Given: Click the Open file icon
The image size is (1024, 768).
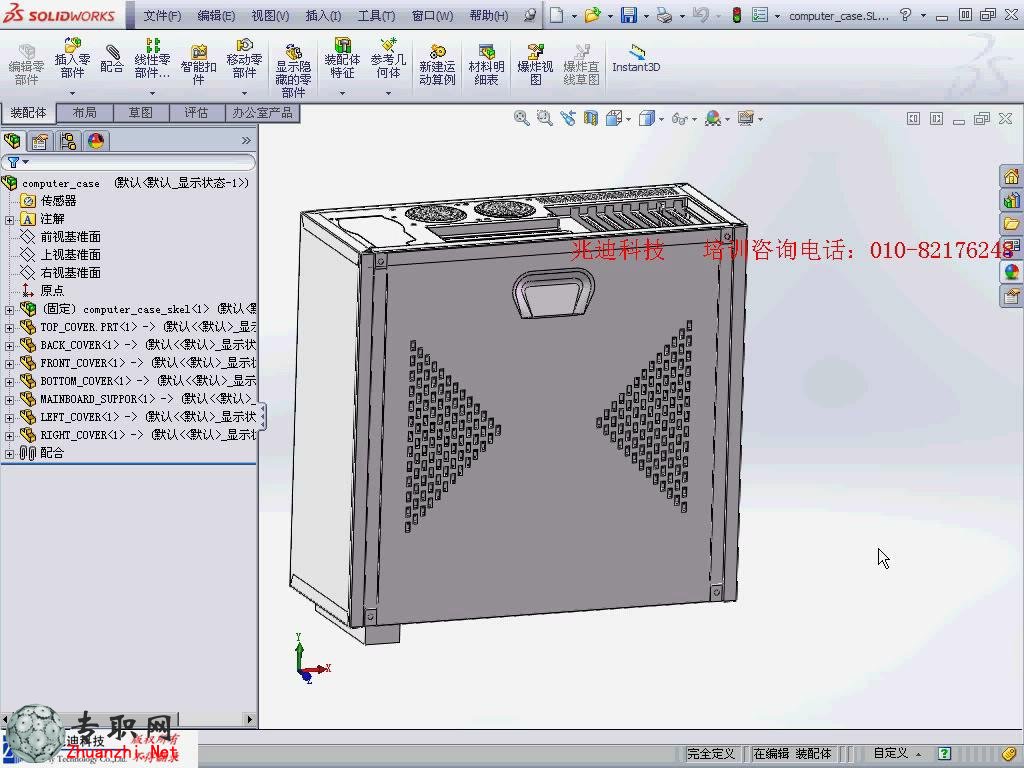Looking at the screenshot, I should click(592, 15).
